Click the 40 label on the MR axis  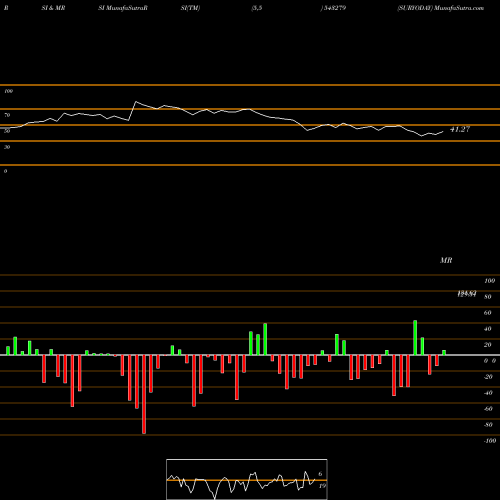click(488, 329)
